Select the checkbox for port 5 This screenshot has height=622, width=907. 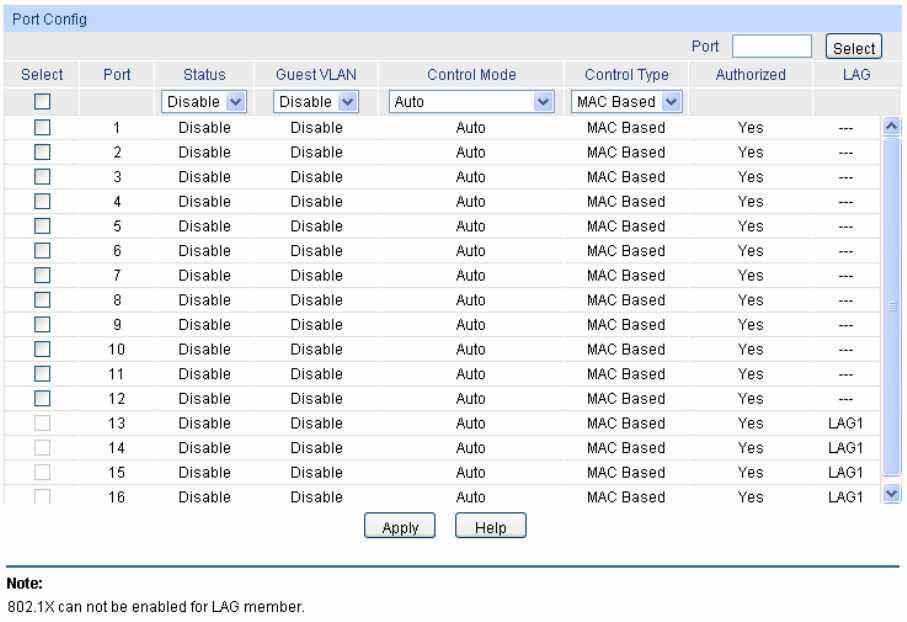click(x=42, y=226)
